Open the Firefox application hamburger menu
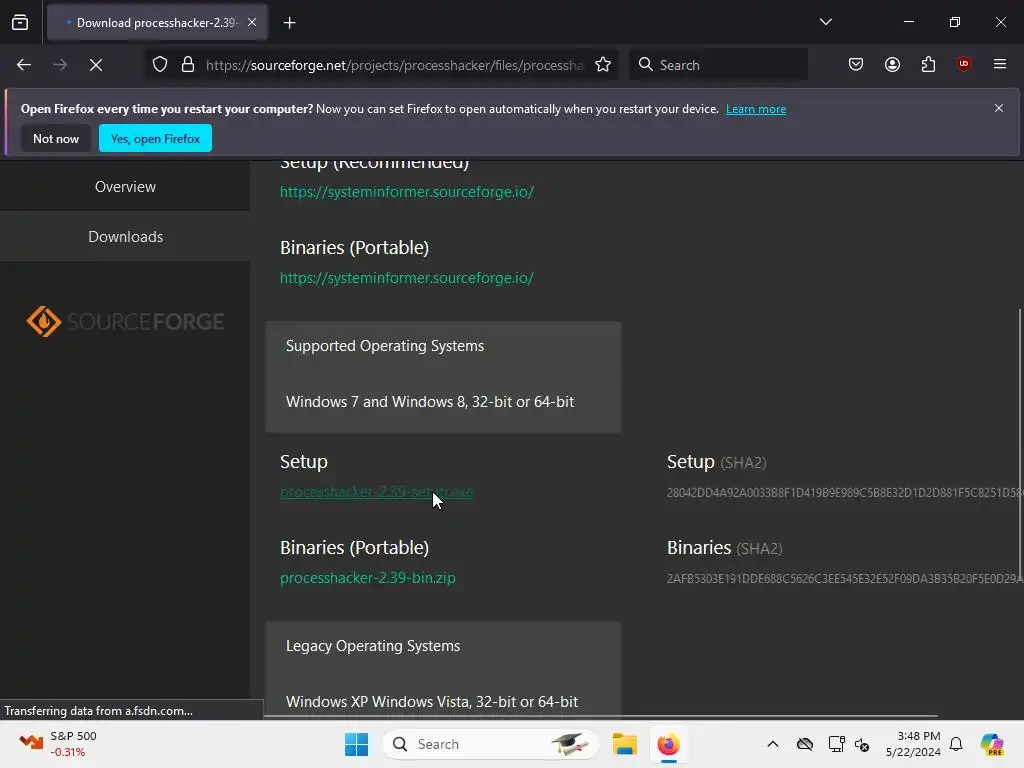This screenshot has width=1024, height=768. (1000, 64)
